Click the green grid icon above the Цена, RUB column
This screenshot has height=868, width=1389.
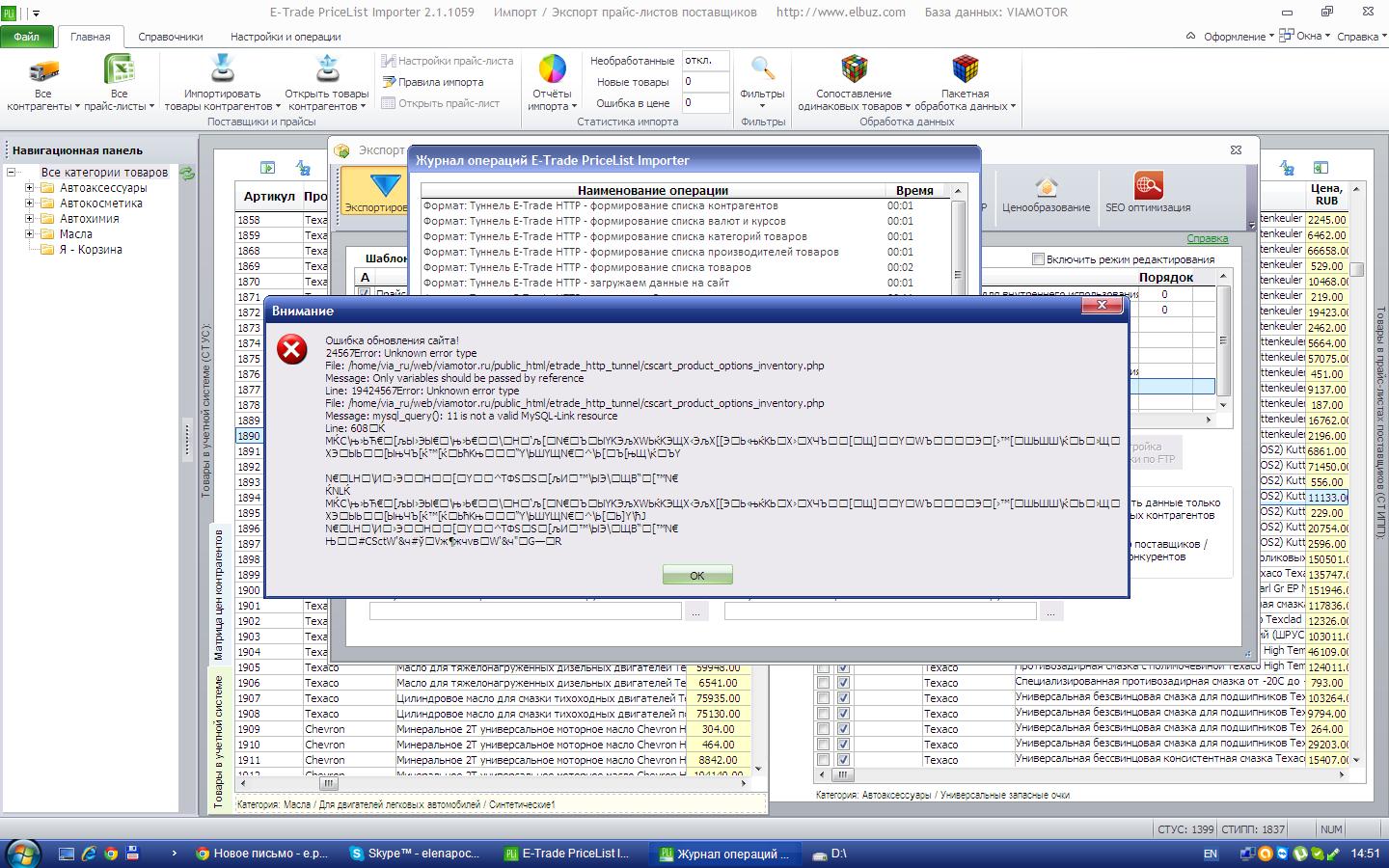click(1321, 168)
